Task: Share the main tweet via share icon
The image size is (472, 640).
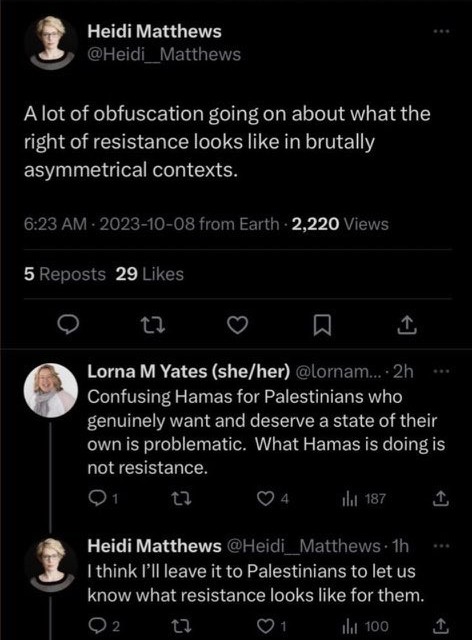Action: pos(407,325)
